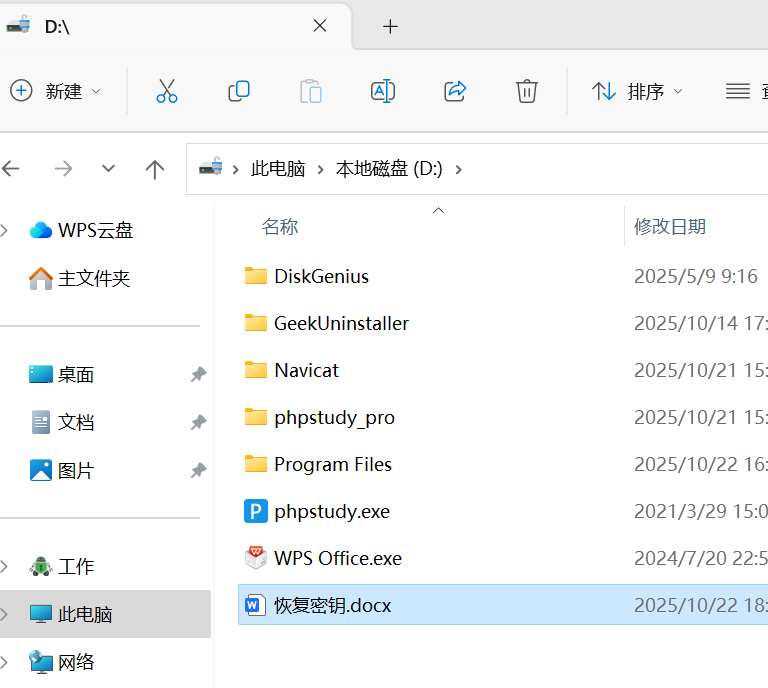Viewport: 768px width, 688px height.
Task: Click the Cut scissors icon
Action: pos(167,92)
